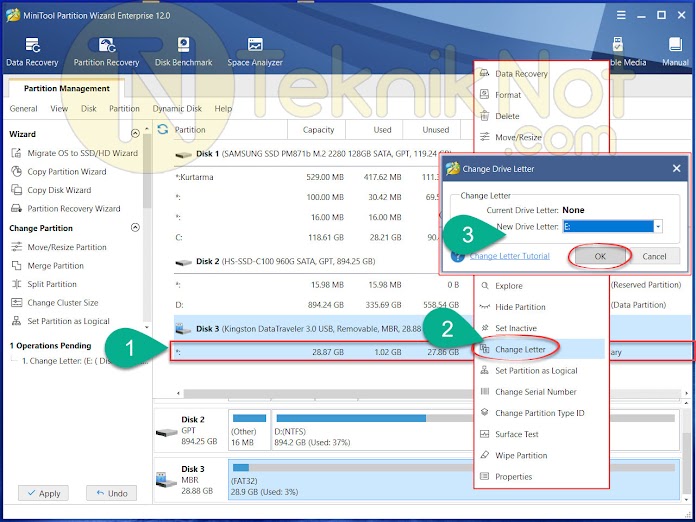The width and height of the screenshot is (696, 522).
Task: Confirm with OK in Change Drive Letter
Action: tap(600, 256)
